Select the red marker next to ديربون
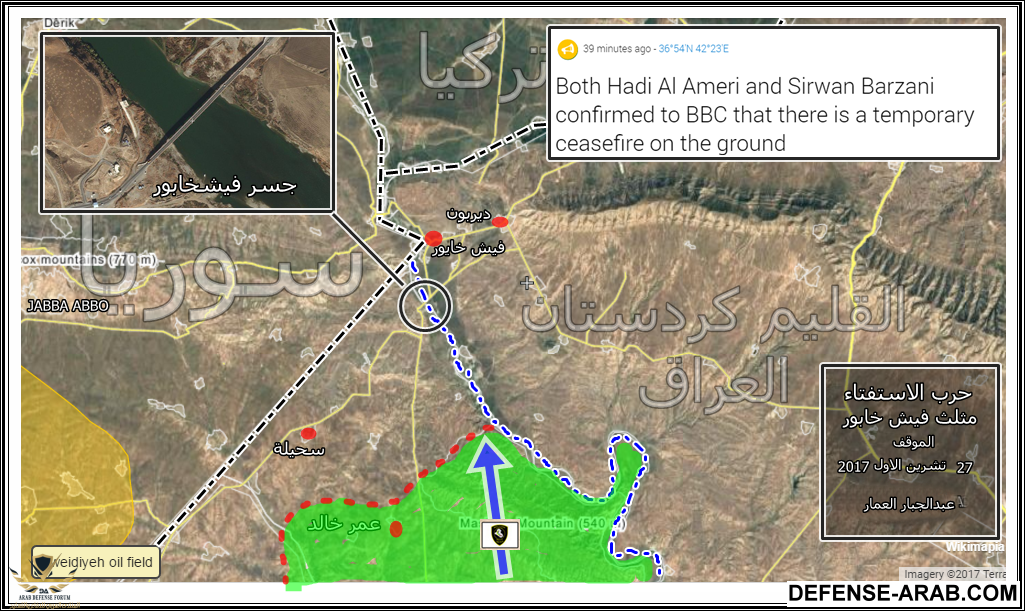This screenshot has height=611, width=1025. click(x=500, y=221)
